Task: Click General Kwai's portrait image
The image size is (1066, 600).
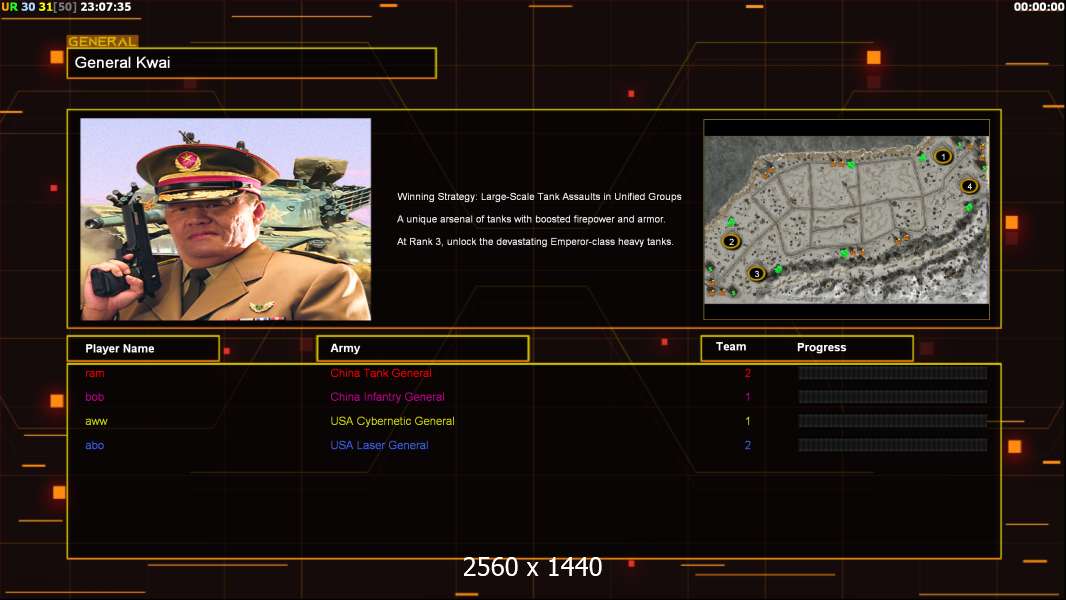Action: coord(225,219)
